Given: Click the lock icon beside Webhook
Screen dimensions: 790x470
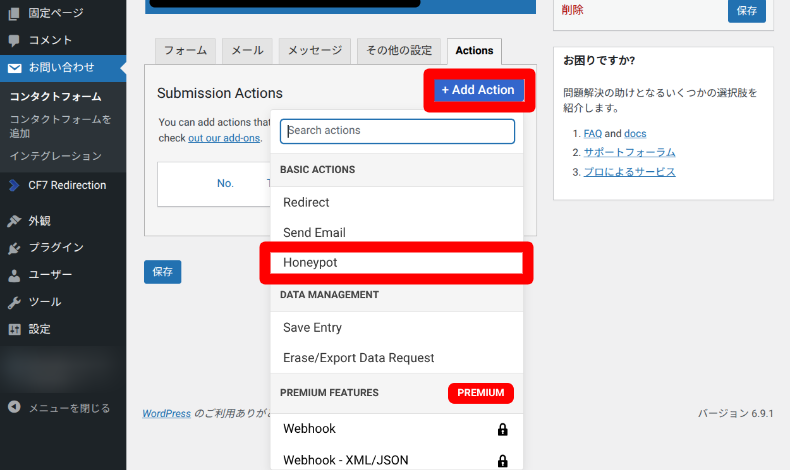Looking at the screenshot, I should [x=502, y=429].
